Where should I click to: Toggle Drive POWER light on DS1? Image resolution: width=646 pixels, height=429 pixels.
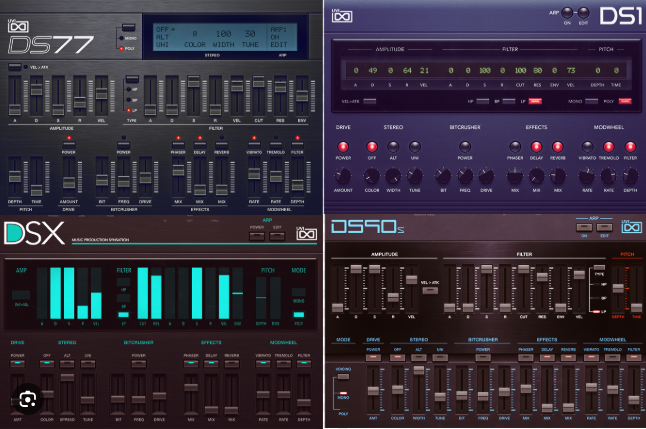(343, 146)
